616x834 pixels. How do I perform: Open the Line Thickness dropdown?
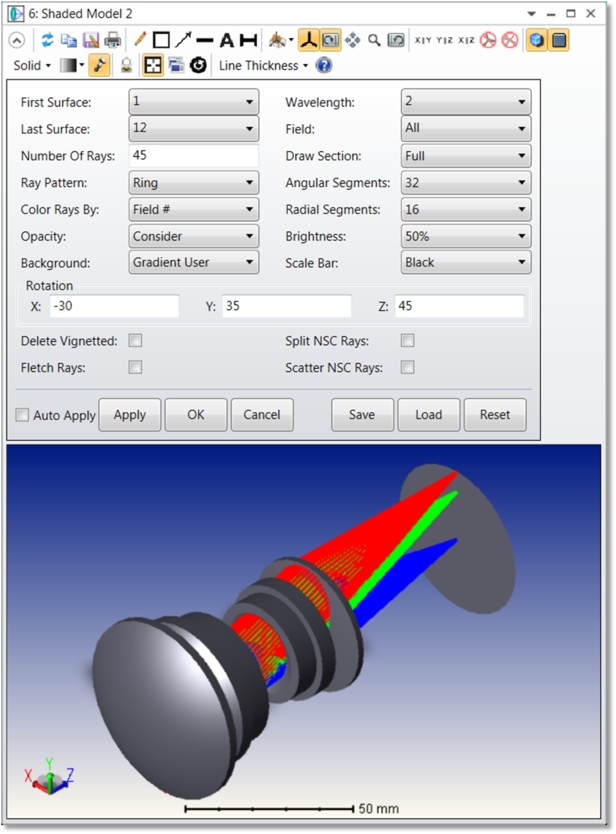[x=263, y=66]
